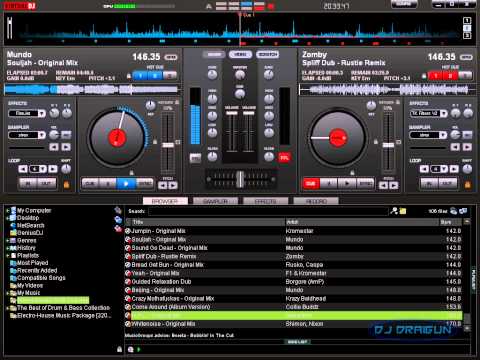Viewport: 480px width, 360px height.
Task: Click the crossfader handle
Action: (240, 179)
